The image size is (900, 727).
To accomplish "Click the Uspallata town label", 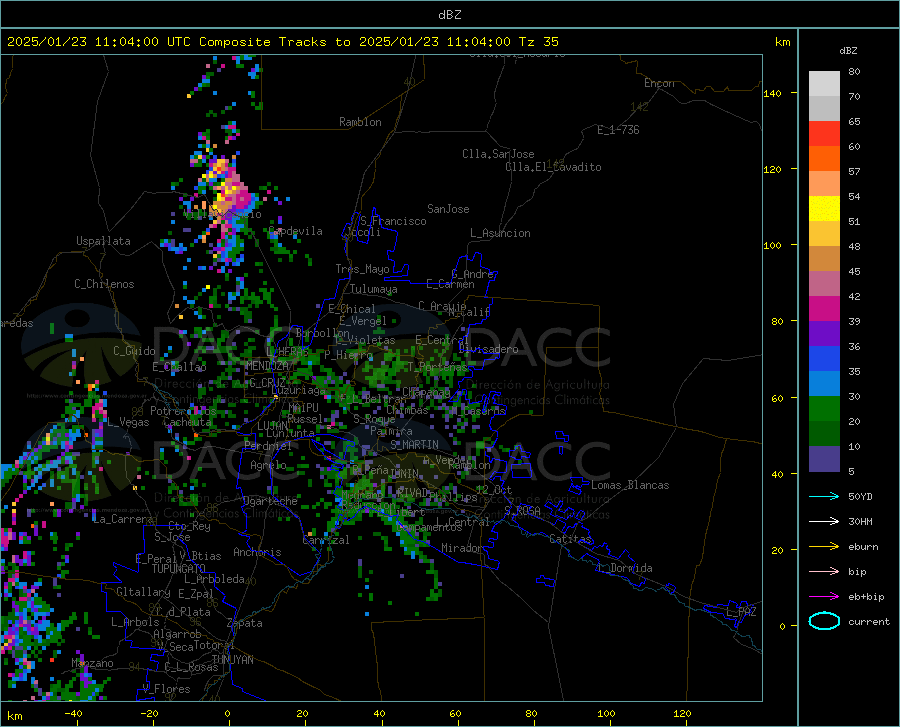I will (x=103, y=241).
